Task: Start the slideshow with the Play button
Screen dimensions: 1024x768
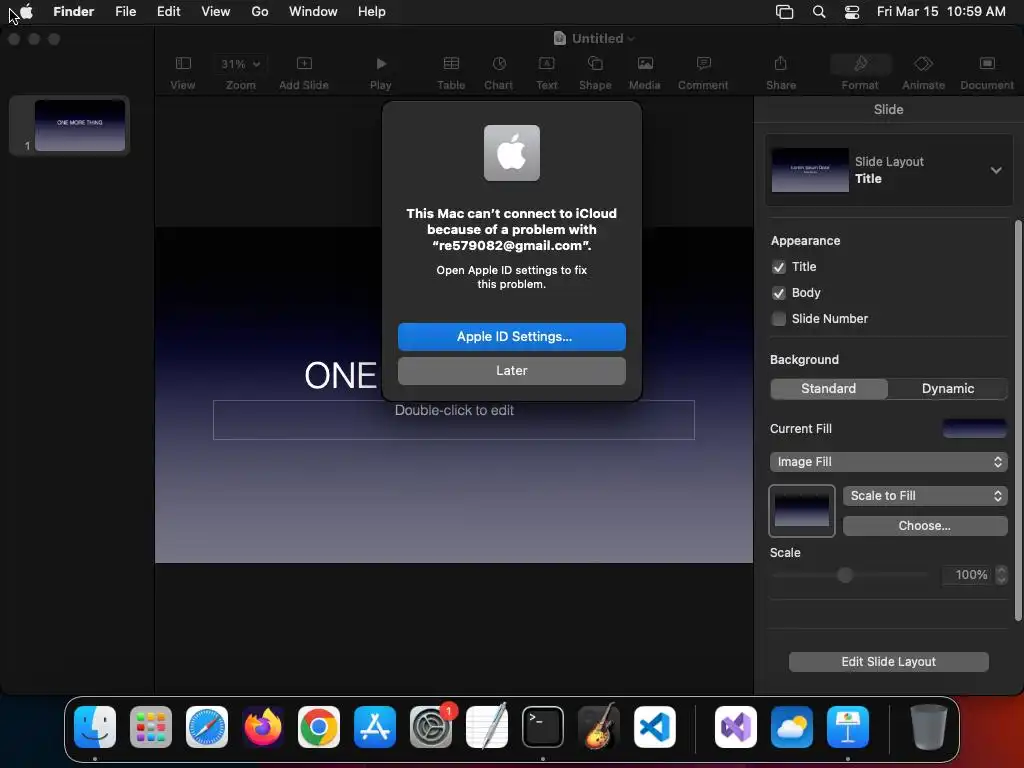Action: (x=381, y=72)
